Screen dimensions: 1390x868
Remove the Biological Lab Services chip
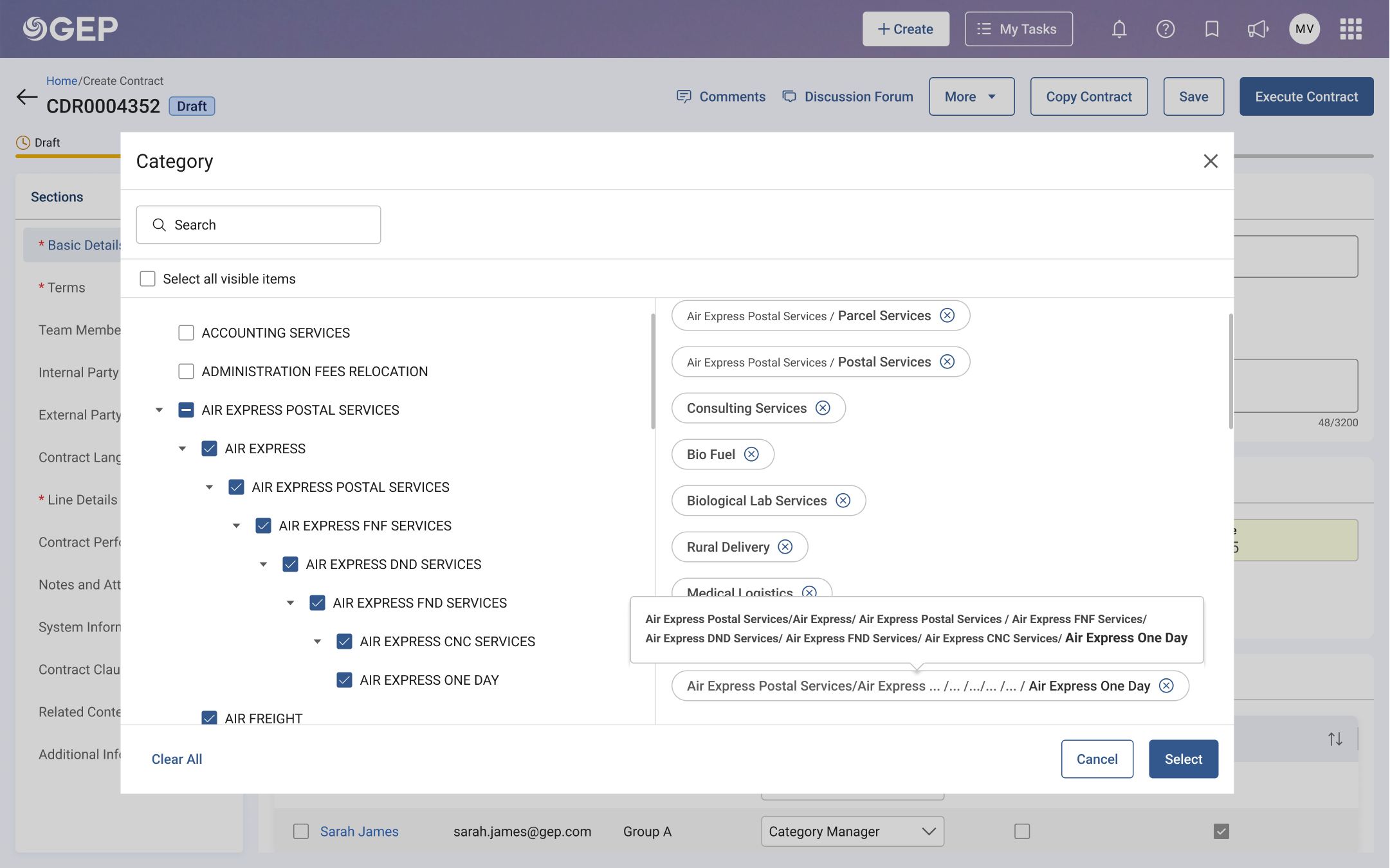(843, 501)
